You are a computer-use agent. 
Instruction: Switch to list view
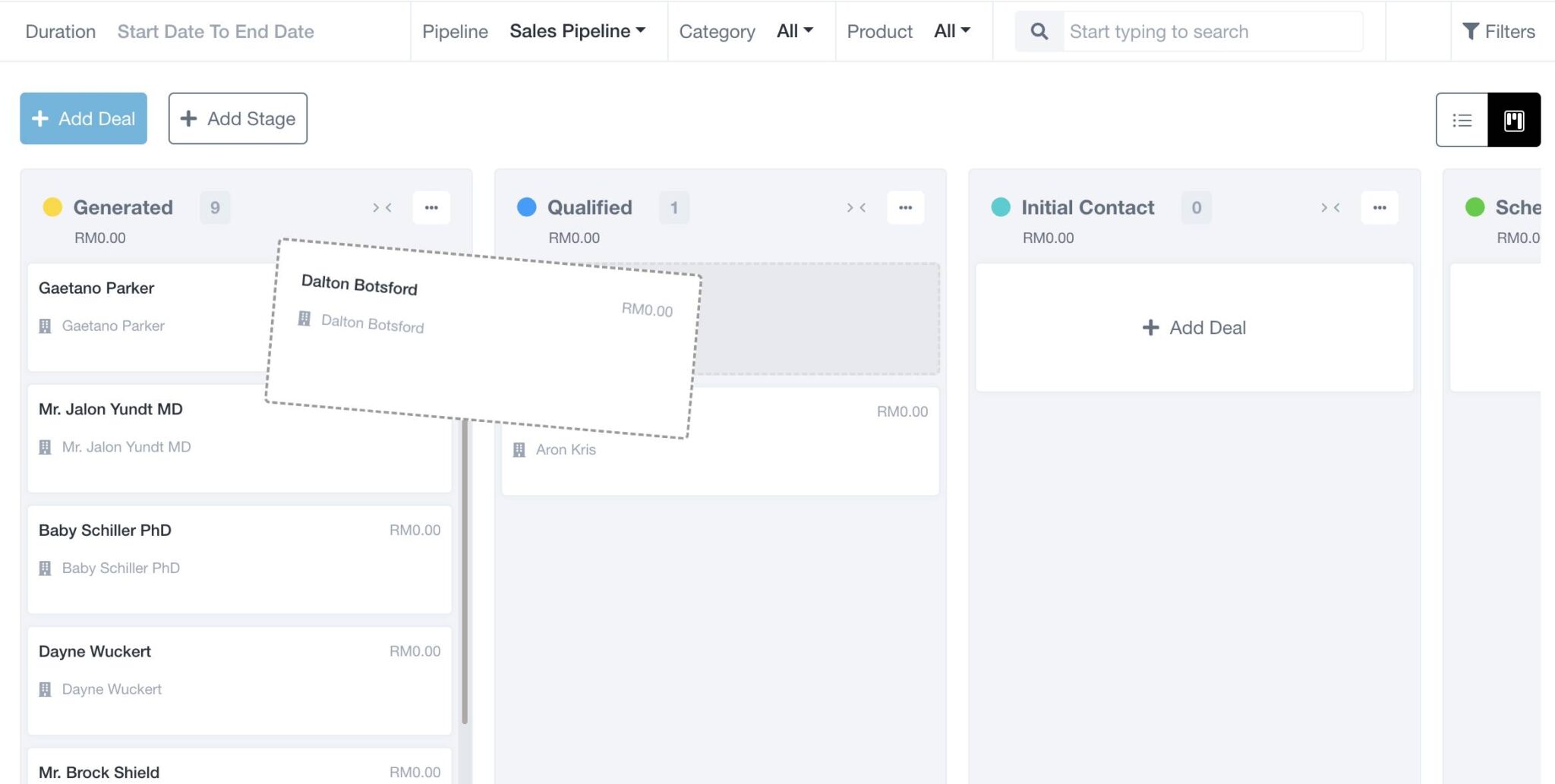1462,120
